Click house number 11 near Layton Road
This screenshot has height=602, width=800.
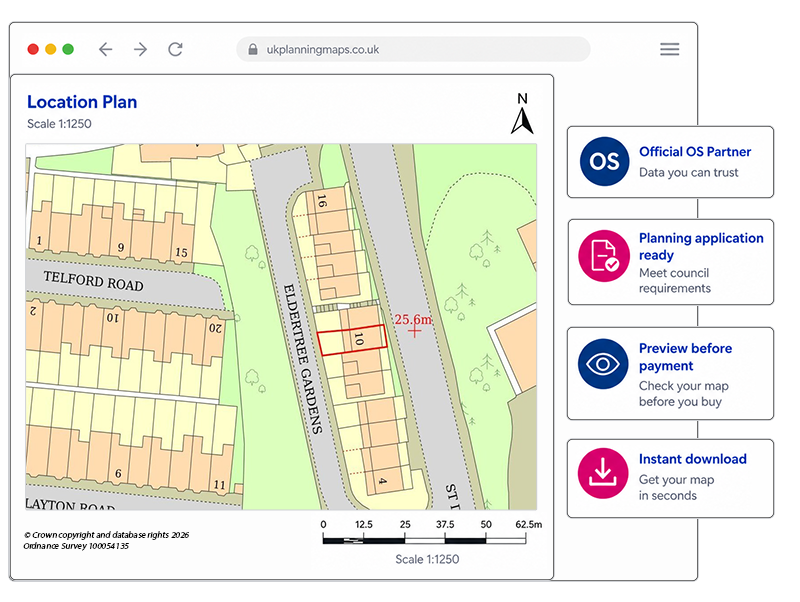tap(219, 484)
